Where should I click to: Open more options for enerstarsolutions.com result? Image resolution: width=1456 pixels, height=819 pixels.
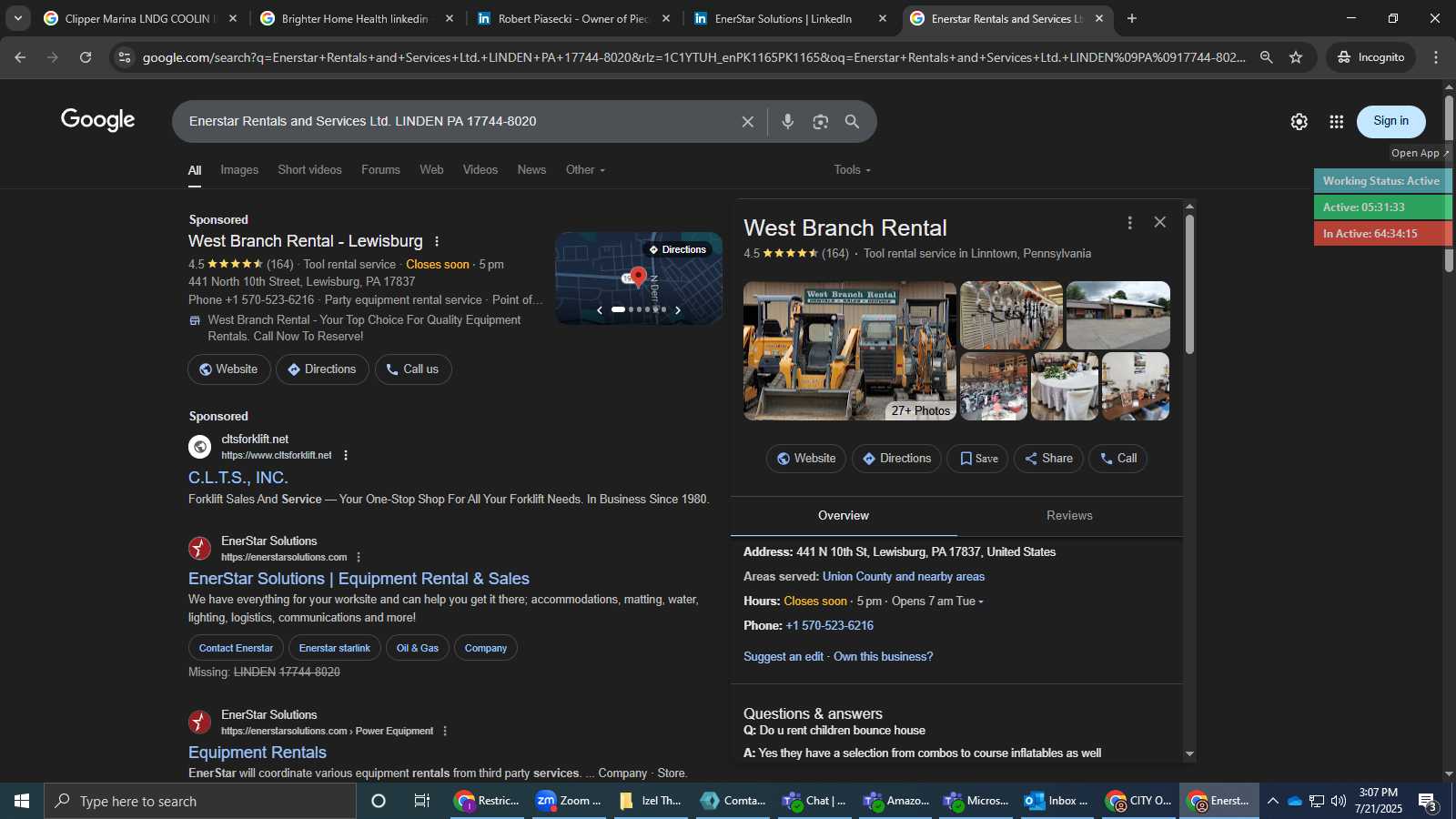click(x=359, y=557)
